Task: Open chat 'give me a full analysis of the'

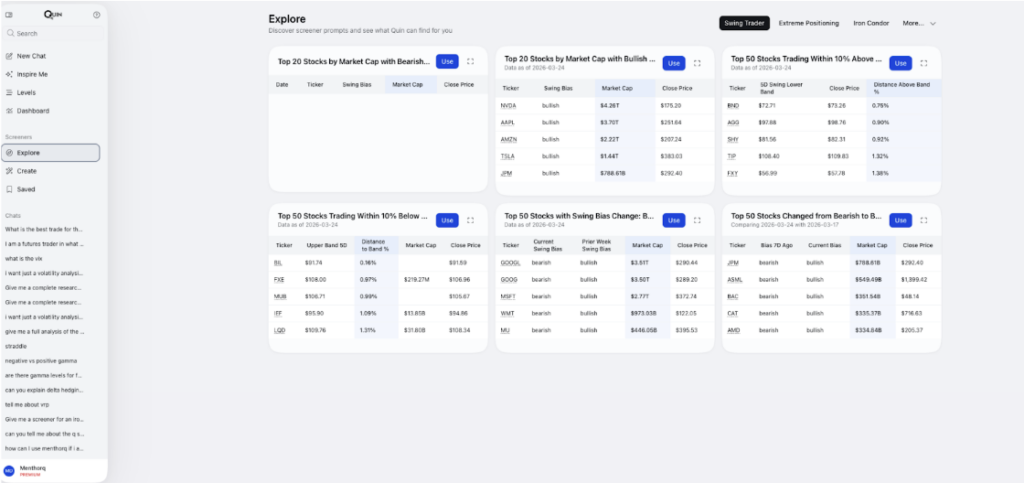Action: point(44,332)
